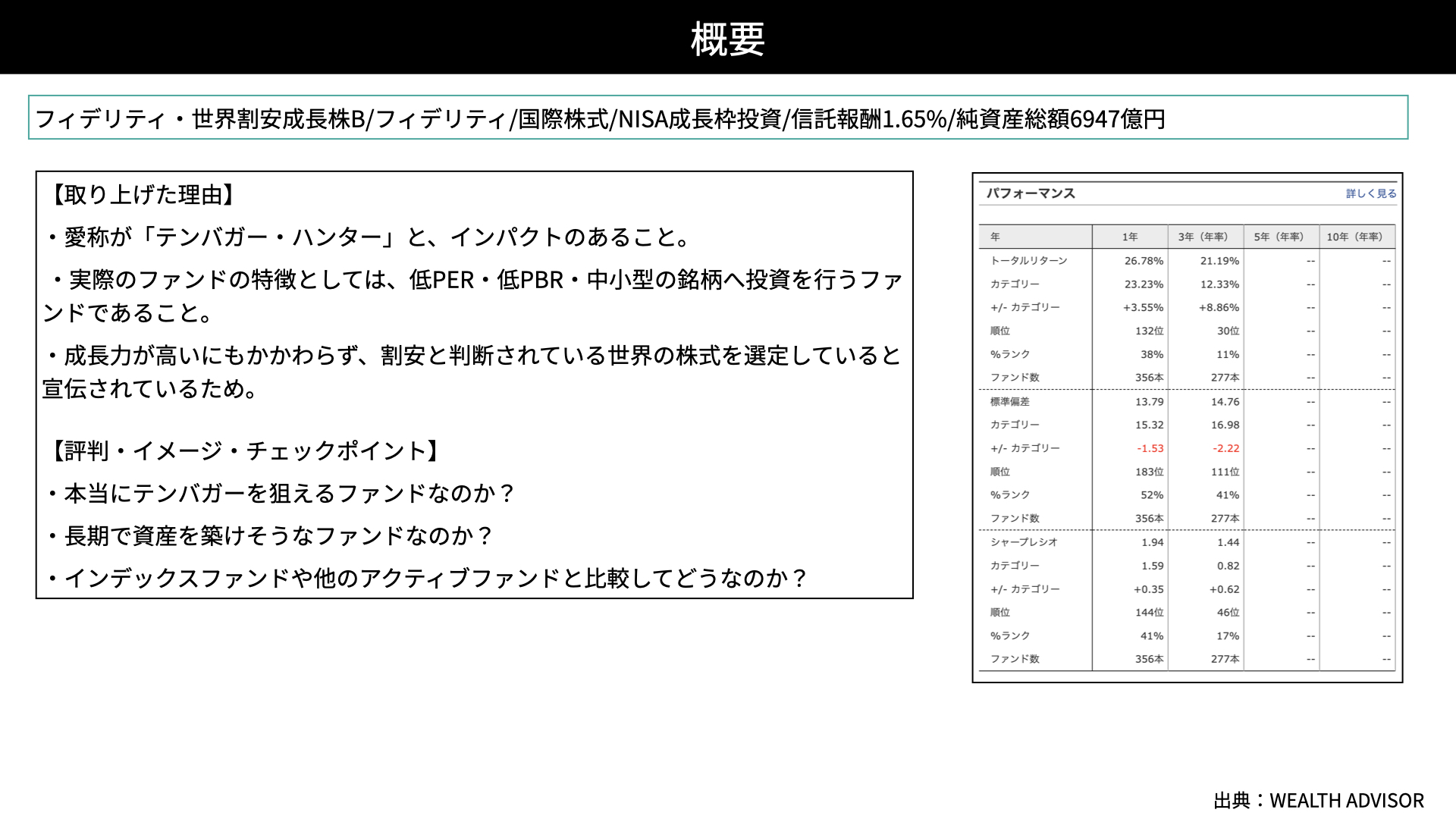Click the 15.32 category deviation value
1456x819 pixels.
(x=1150, y=425)
